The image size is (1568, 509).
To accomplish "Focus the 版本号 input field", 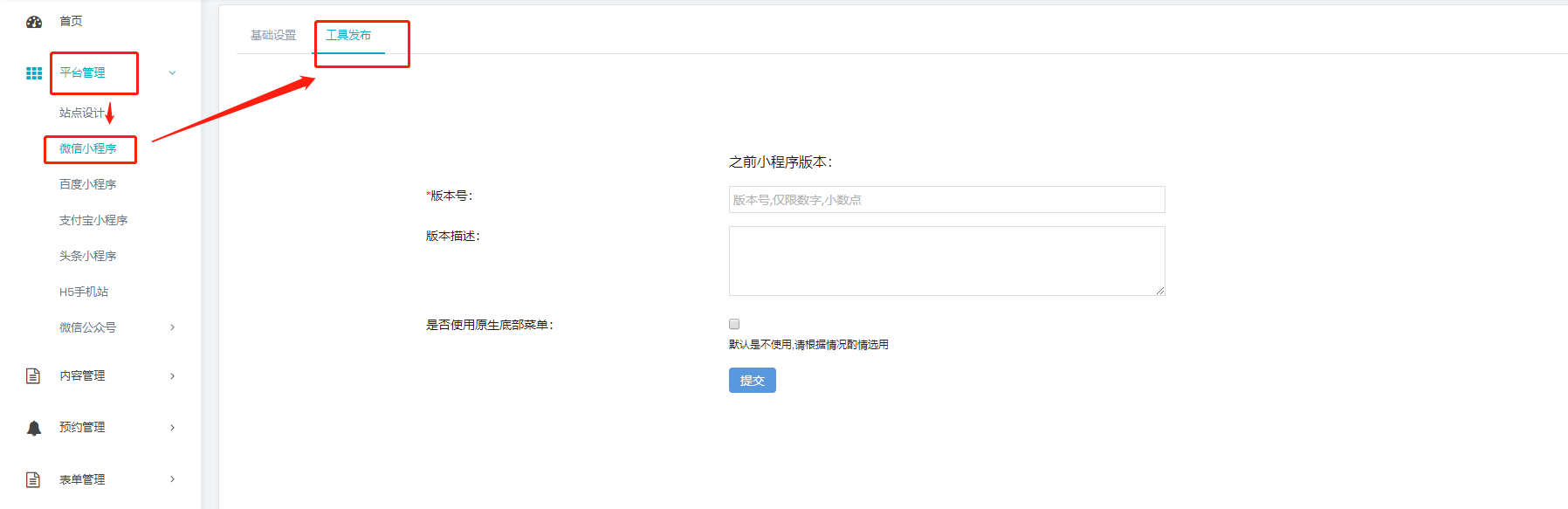I will pyautogui.click(x=947, y=200).
